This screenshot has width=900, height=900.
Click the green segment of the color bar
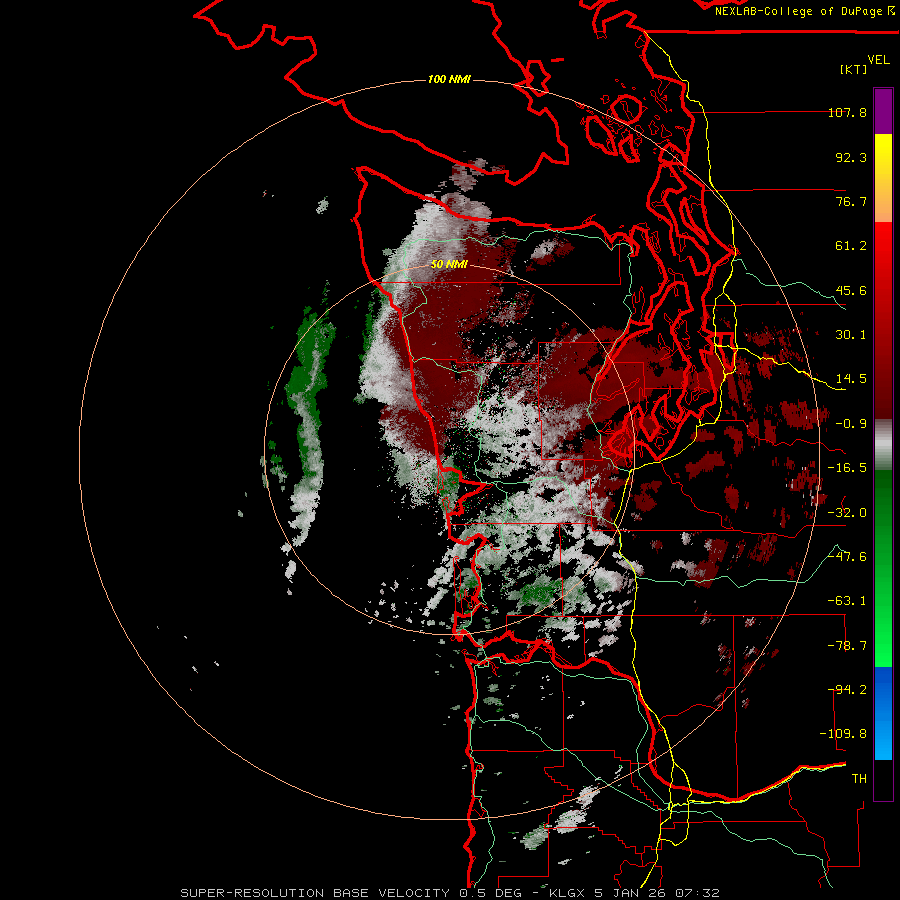(883, 568)
